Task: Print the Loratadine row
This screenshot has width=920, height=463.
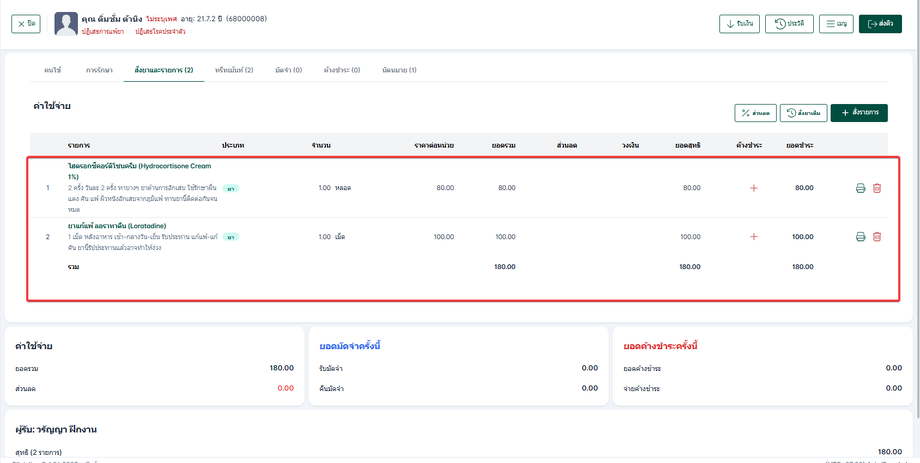Action: pos(860,237)
